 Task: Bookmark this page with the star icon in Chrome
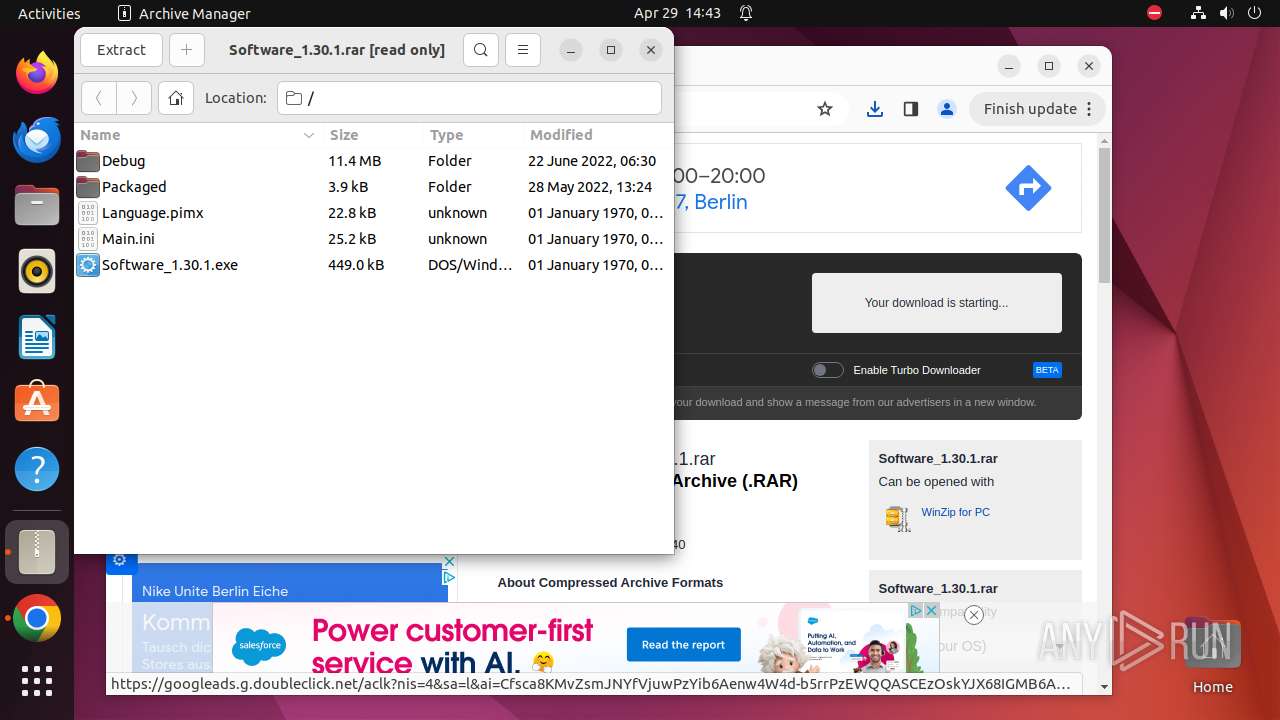(x=825, y=109)
